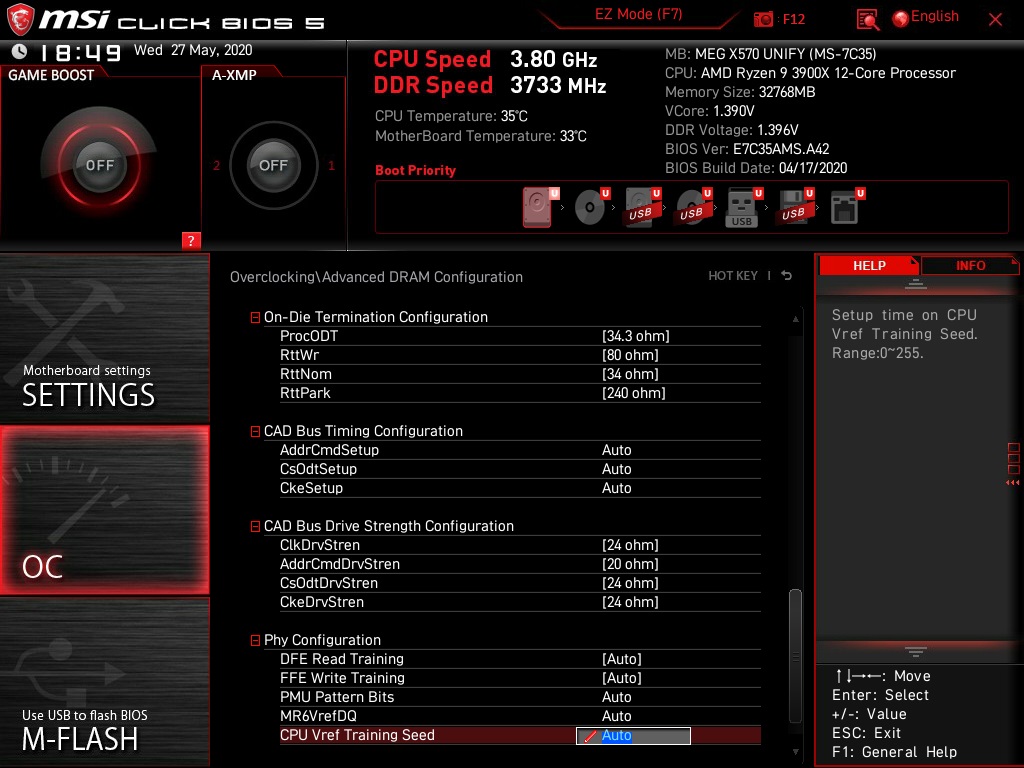The image size is (1024, 768).
Task: Select the USB key boot device
Action: [x=743, y=207]
